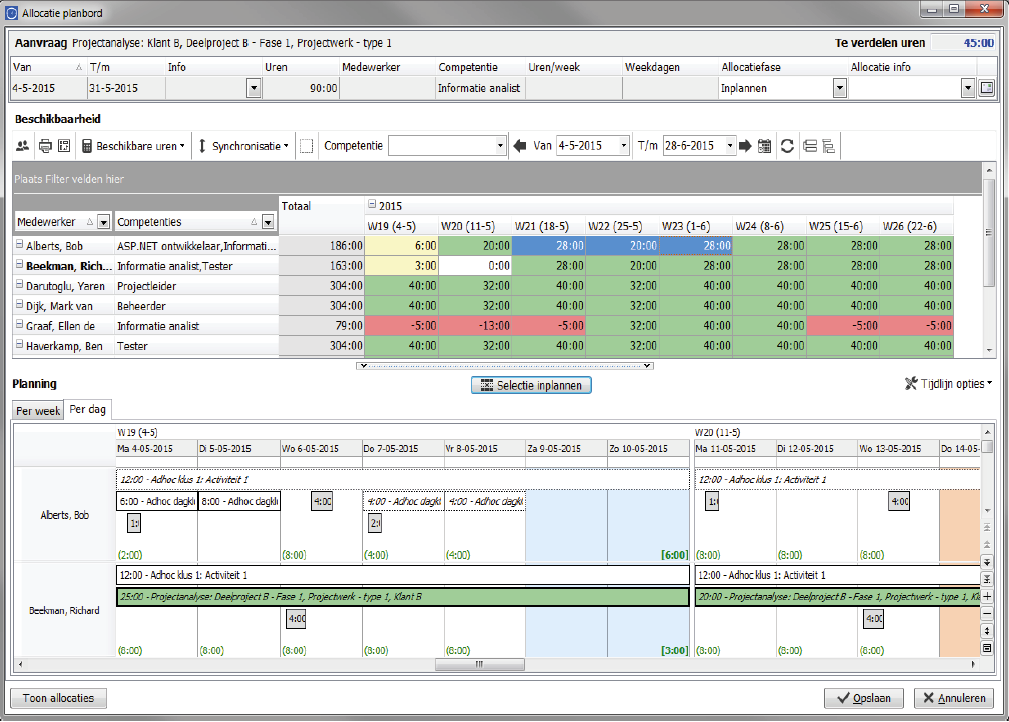Collapse the Haverkamp, Ben row
1009x722 pixels.
(x=19, y=344)
